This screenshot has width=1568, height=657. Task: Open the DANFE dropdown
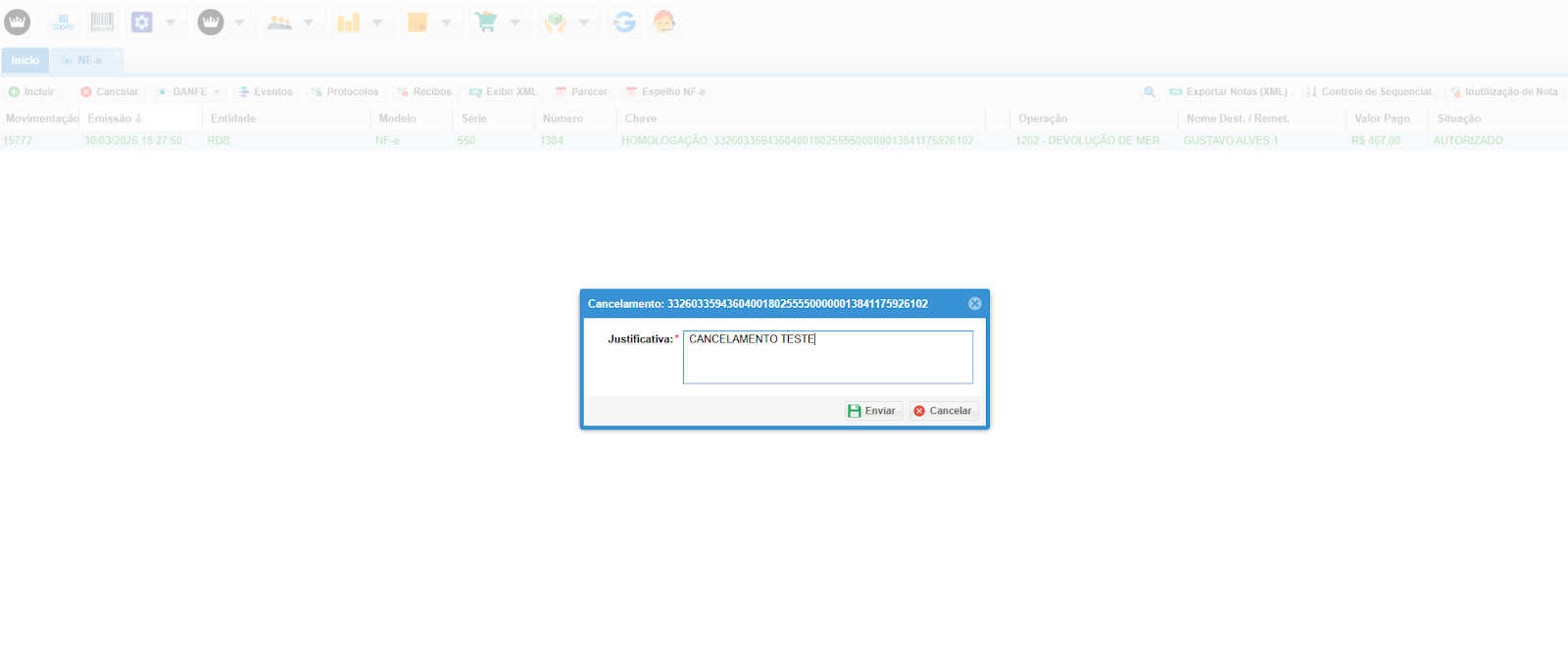[190, 92]
